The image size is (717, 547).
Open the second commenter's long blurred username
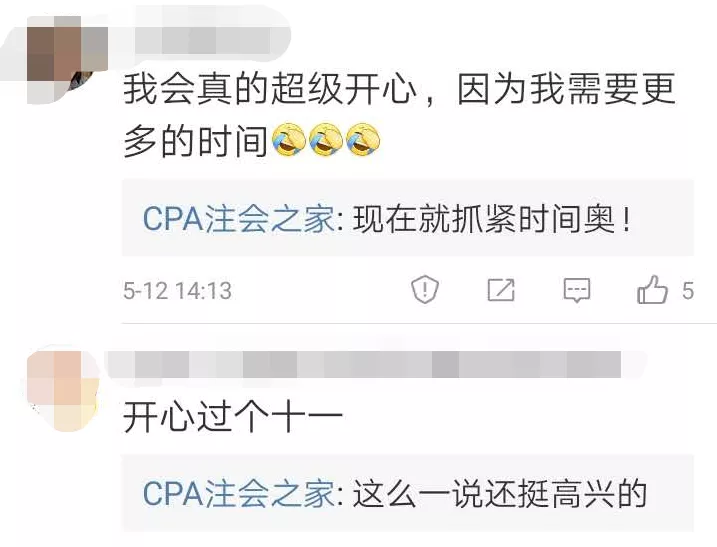pos(364,365)
